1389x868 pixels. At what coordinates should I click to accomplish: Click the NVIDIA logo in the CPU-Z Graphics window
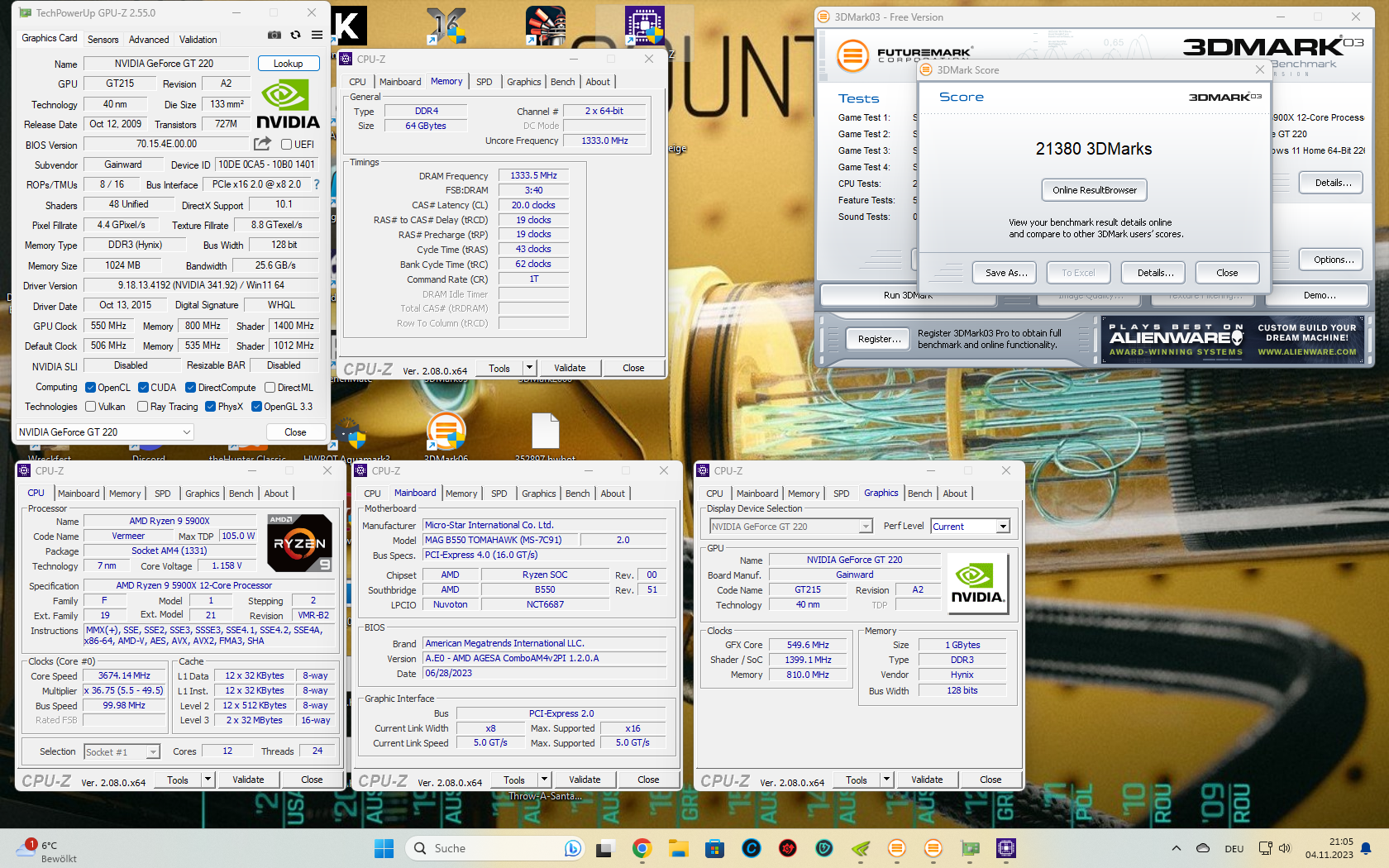[977, 584]
